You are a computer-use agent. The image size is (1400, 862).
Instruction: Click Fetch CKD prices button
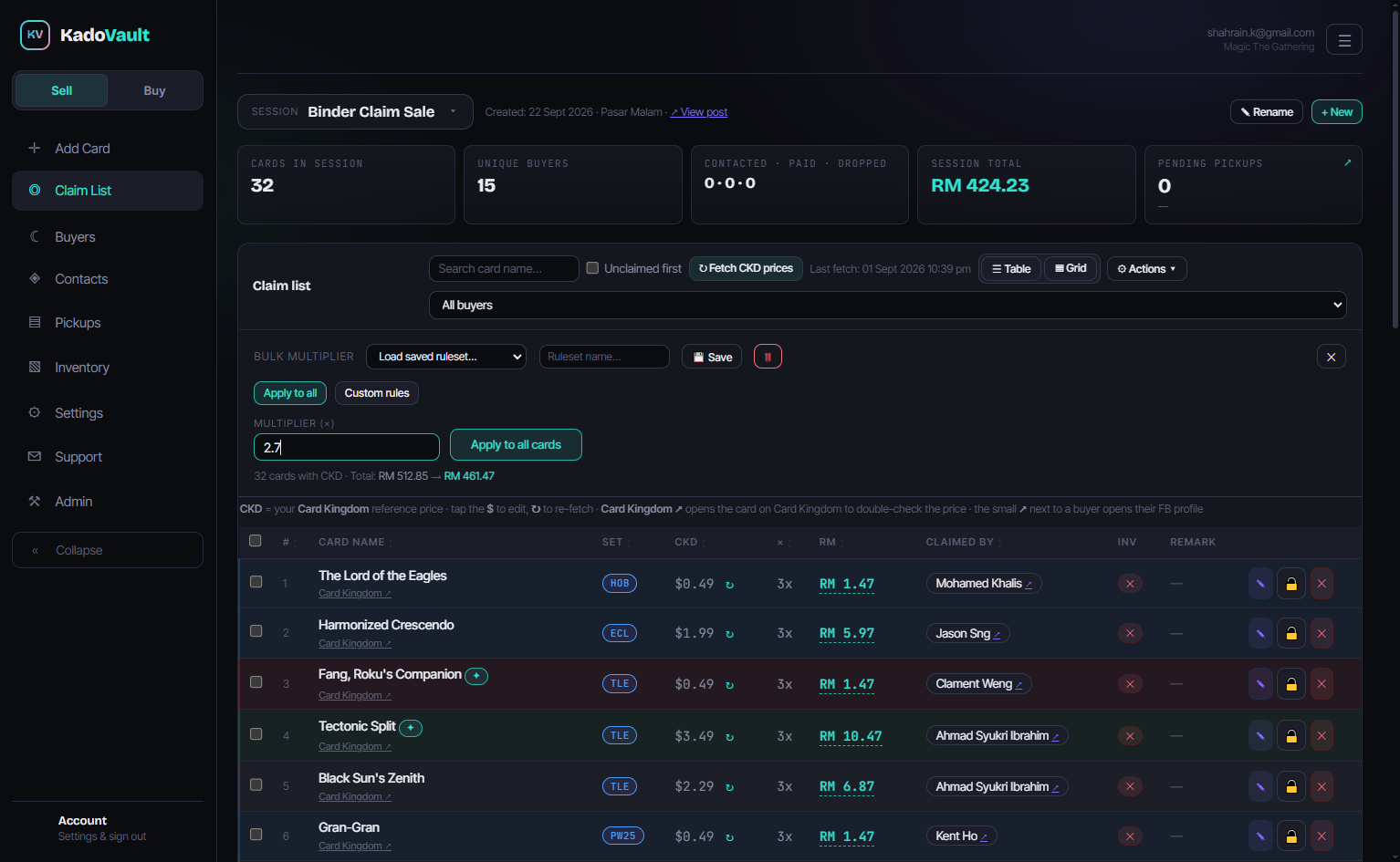coord(746,268)
